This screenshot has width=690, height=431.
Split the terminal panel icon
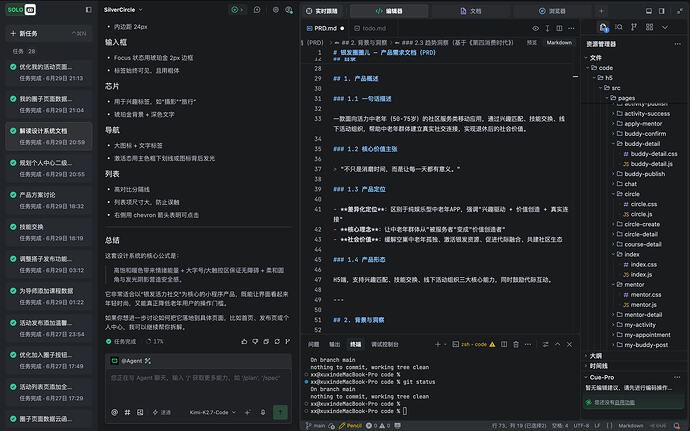504,344
